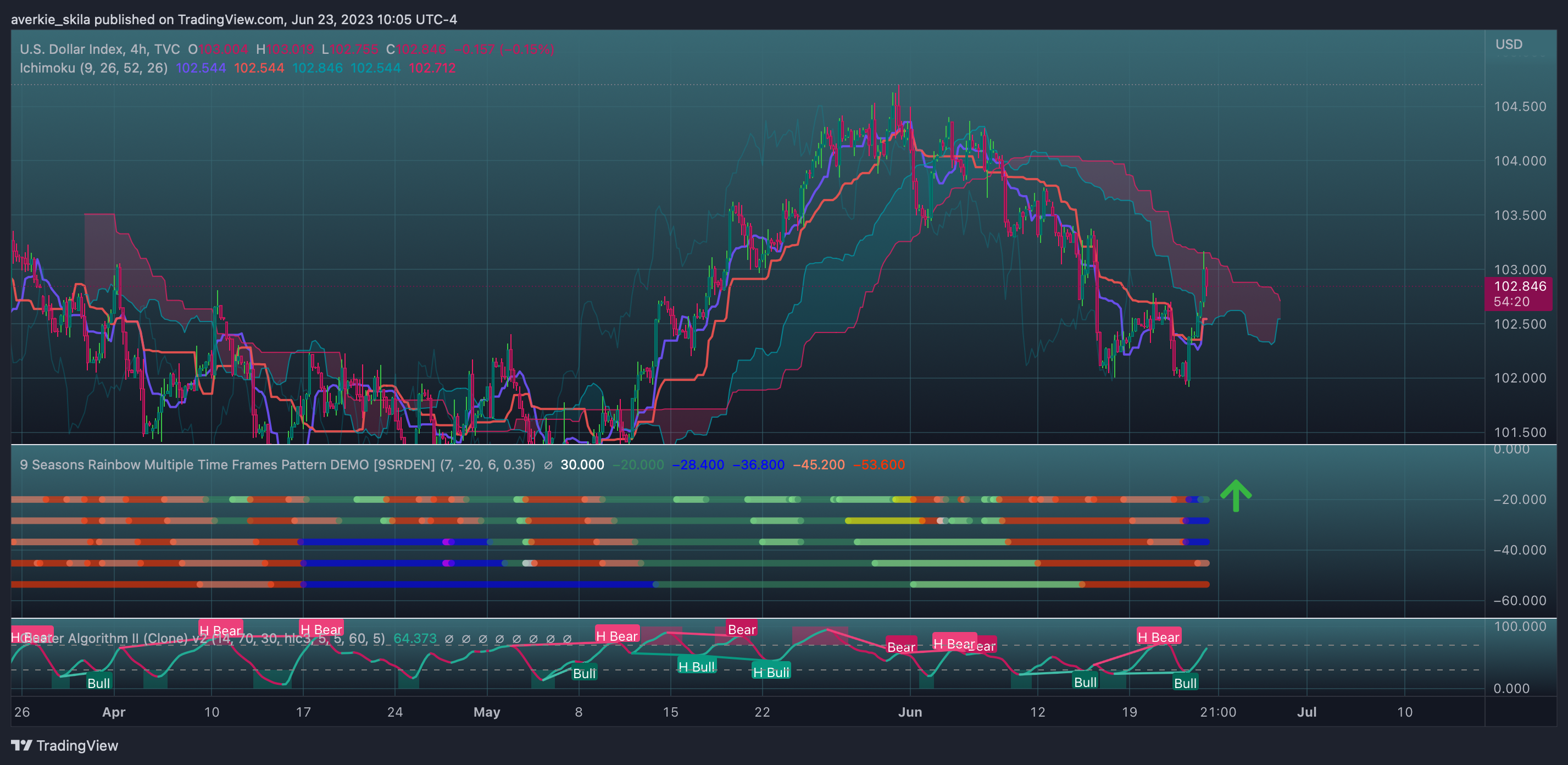Click '26' at start of time axis
1568x765 pixels.
(22, 712)
